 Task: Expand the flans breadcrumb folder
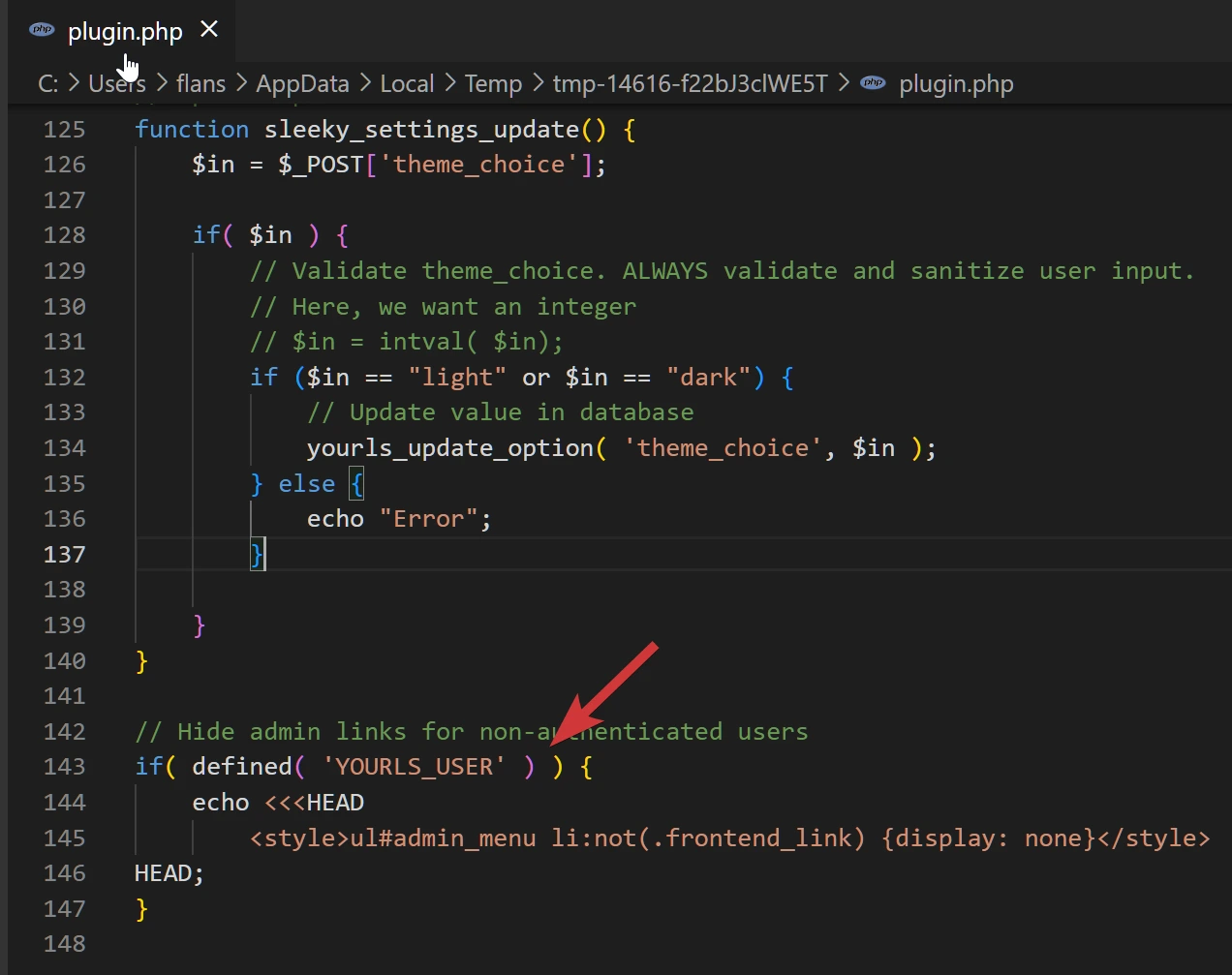point(200,84)
